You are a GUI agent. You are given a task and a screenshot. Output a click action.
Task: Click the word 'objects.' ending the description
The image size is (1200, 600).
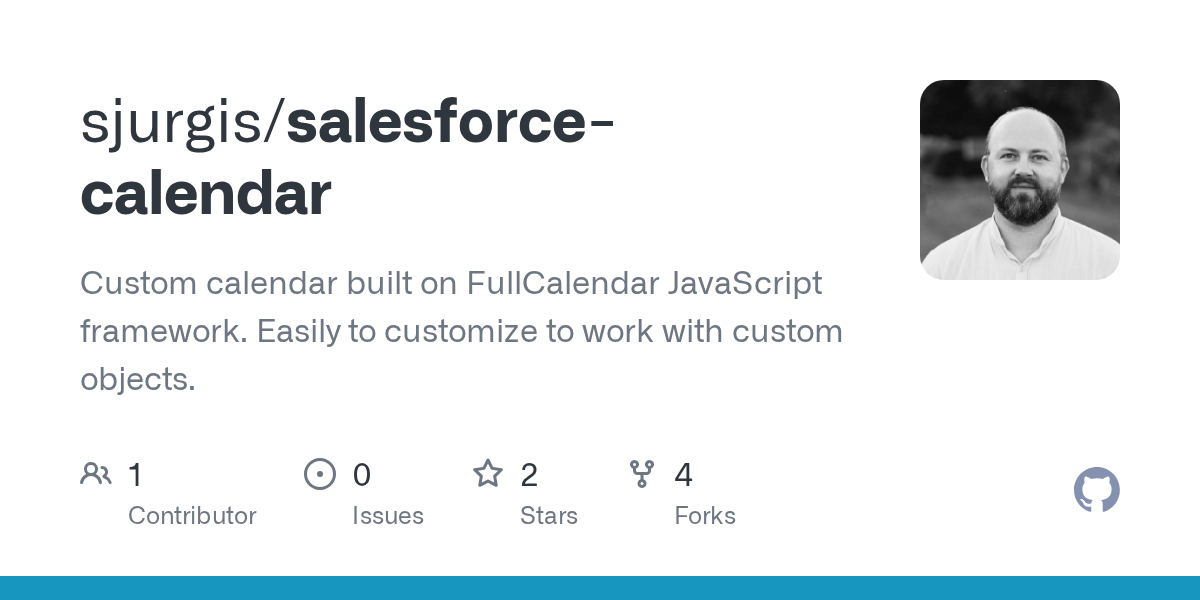click(x=138, y=379)
